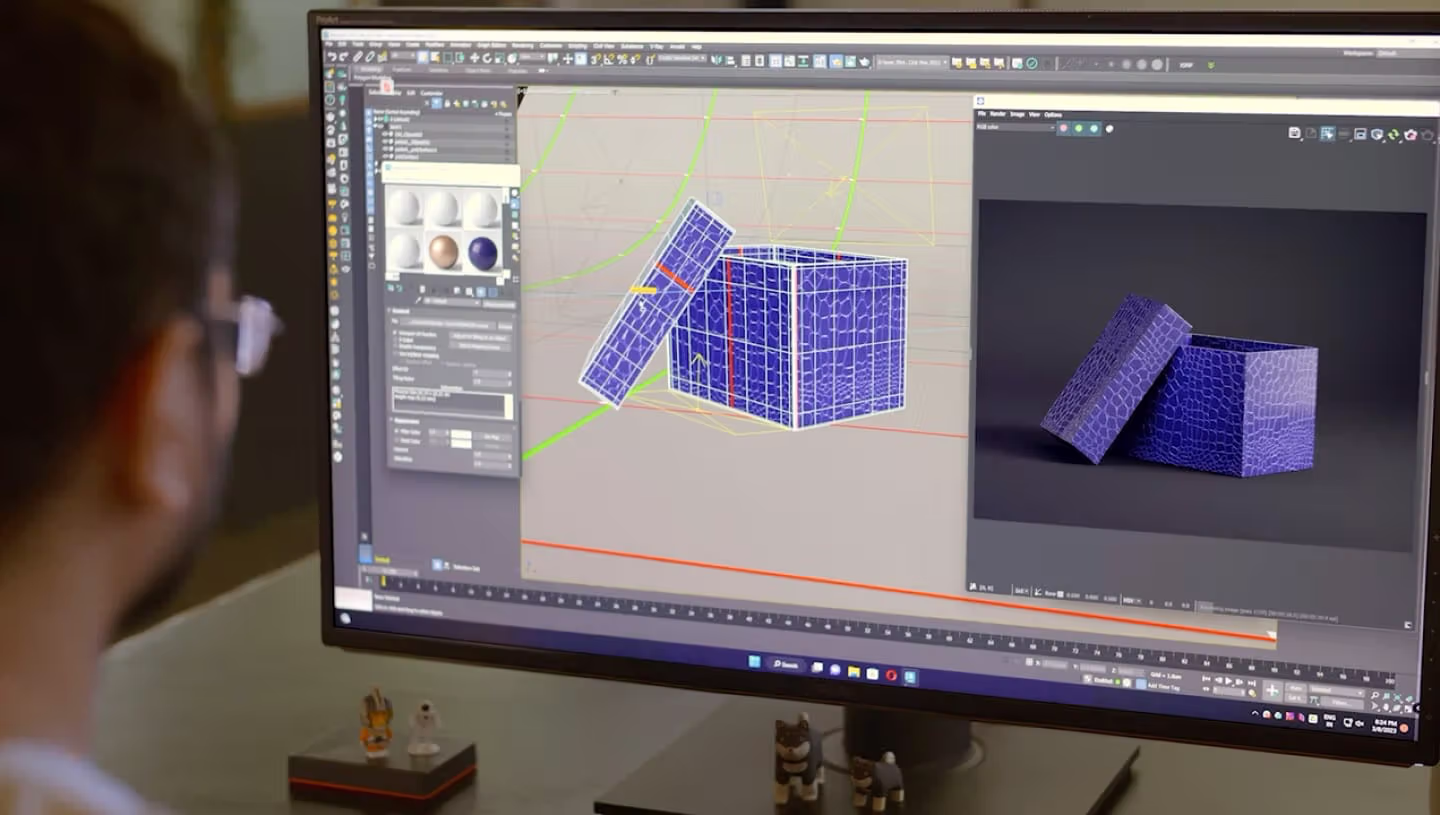Image resolution: width=1440 pixels, height=815 pixels.
Task: Toggle the red channel in frame buffer
Action: tap(1064, 128)
